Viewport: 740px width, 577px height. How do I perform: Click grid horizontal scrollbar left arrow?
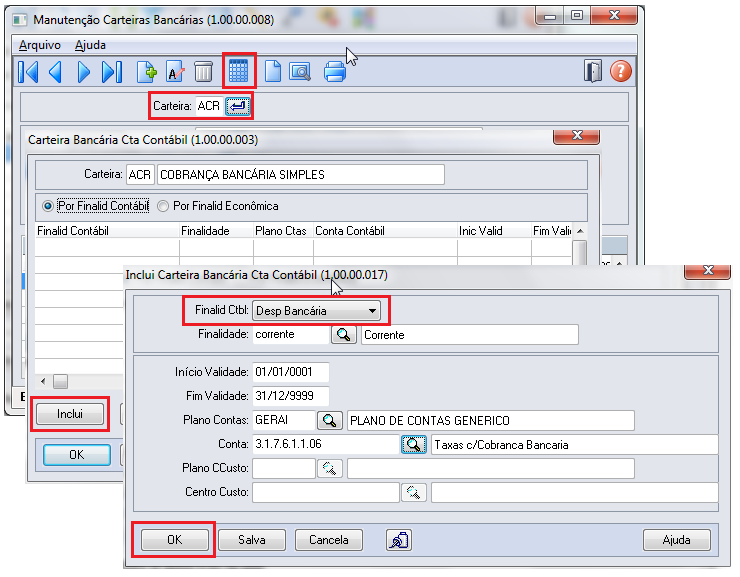[x=43, y=381]
